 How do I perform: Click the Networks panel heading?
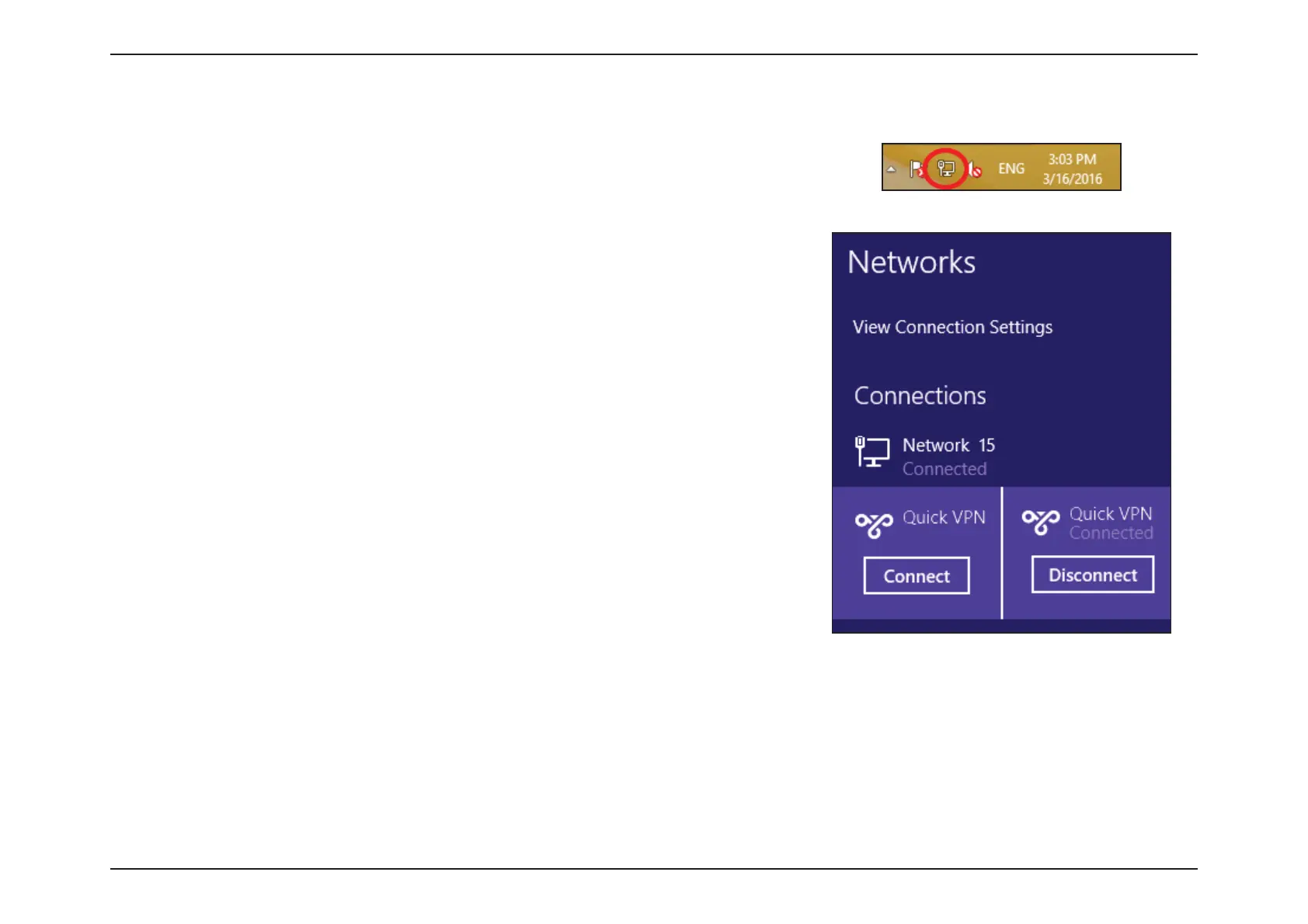[911, 262]
